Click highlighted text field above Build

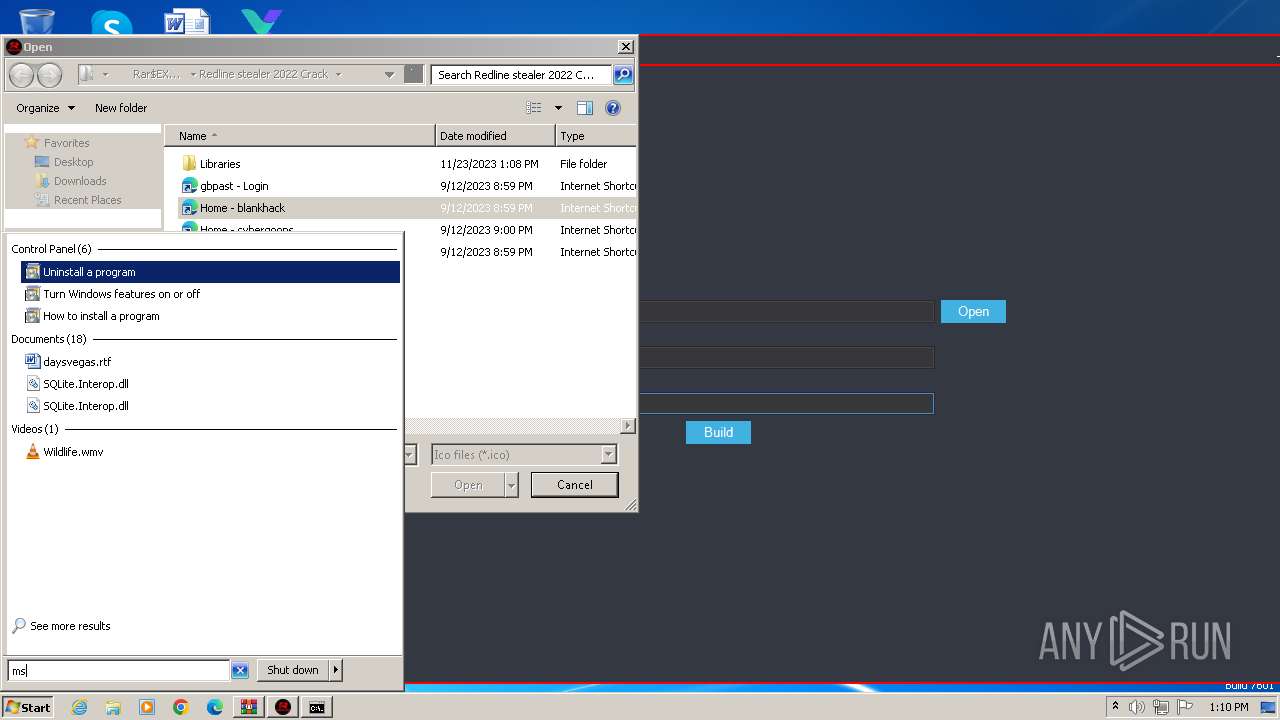[x=786, y=404]
